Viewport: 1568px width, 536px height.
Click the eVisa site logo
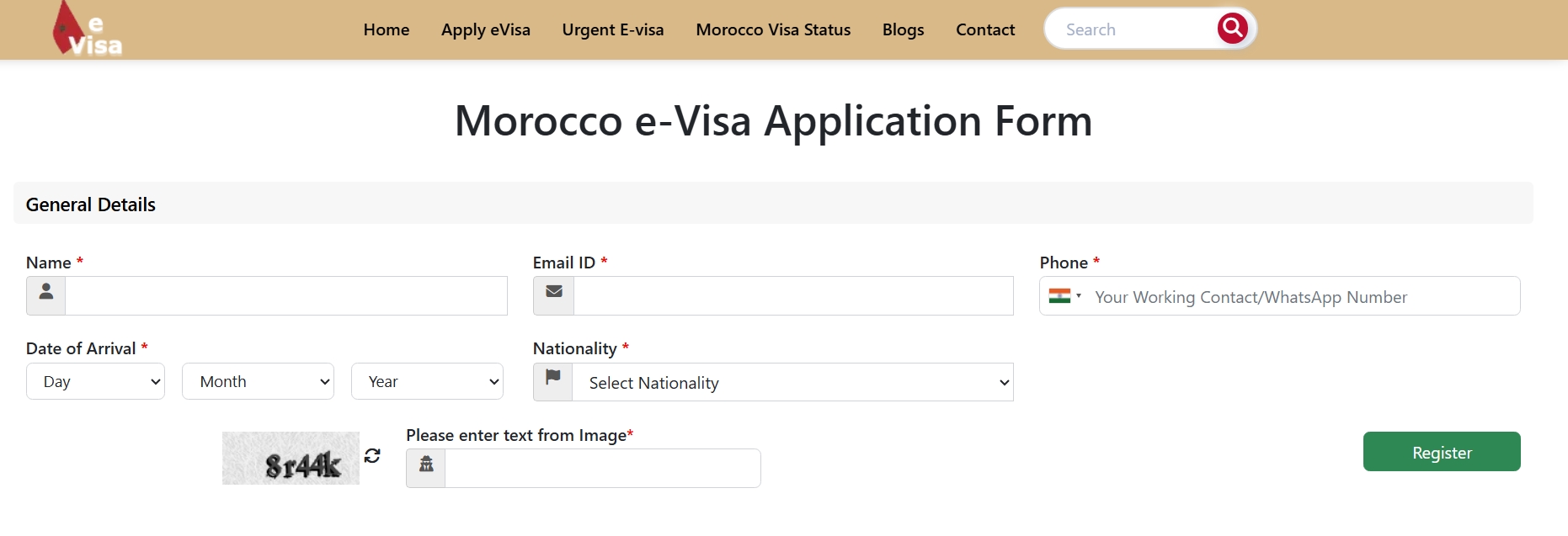click(x=88, y=30)
